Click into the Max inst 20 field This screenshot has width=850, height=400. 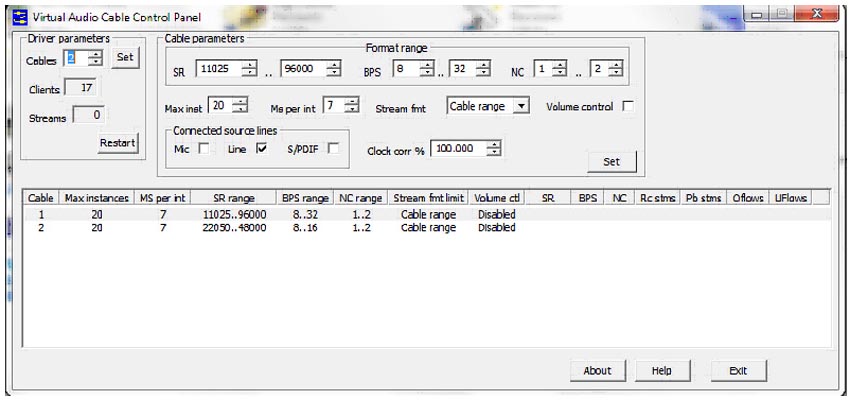(x=221, y=106)
